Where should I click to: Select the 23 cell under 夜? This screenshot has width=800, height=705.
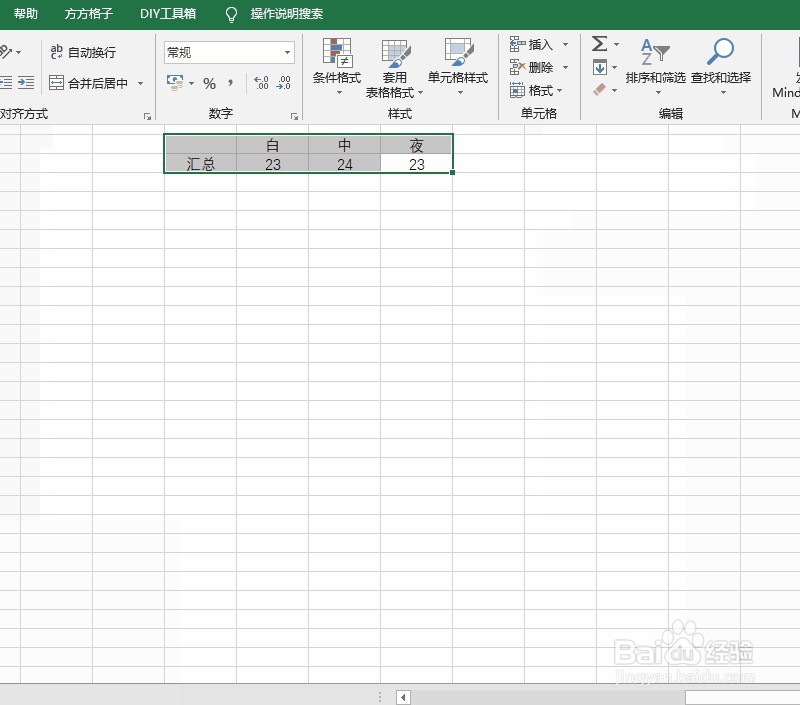(416, 164)
